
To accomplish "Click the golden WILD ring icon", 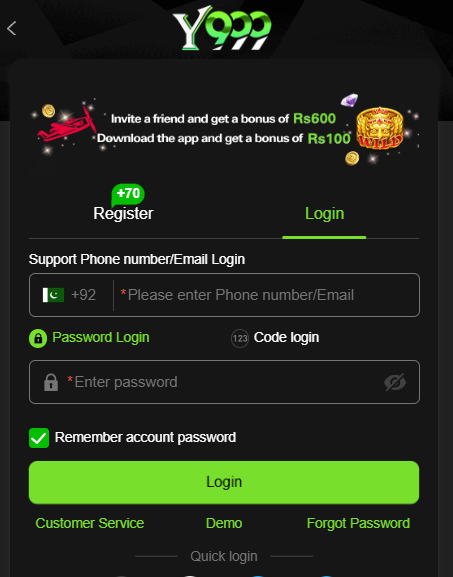I will pos(379,128).
